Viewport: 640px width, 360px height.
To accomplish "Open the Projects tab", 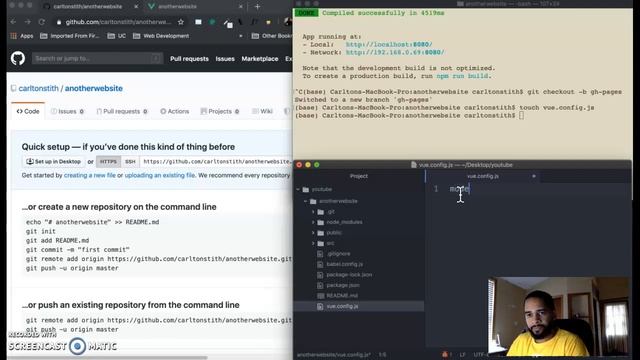I will 220,111.
